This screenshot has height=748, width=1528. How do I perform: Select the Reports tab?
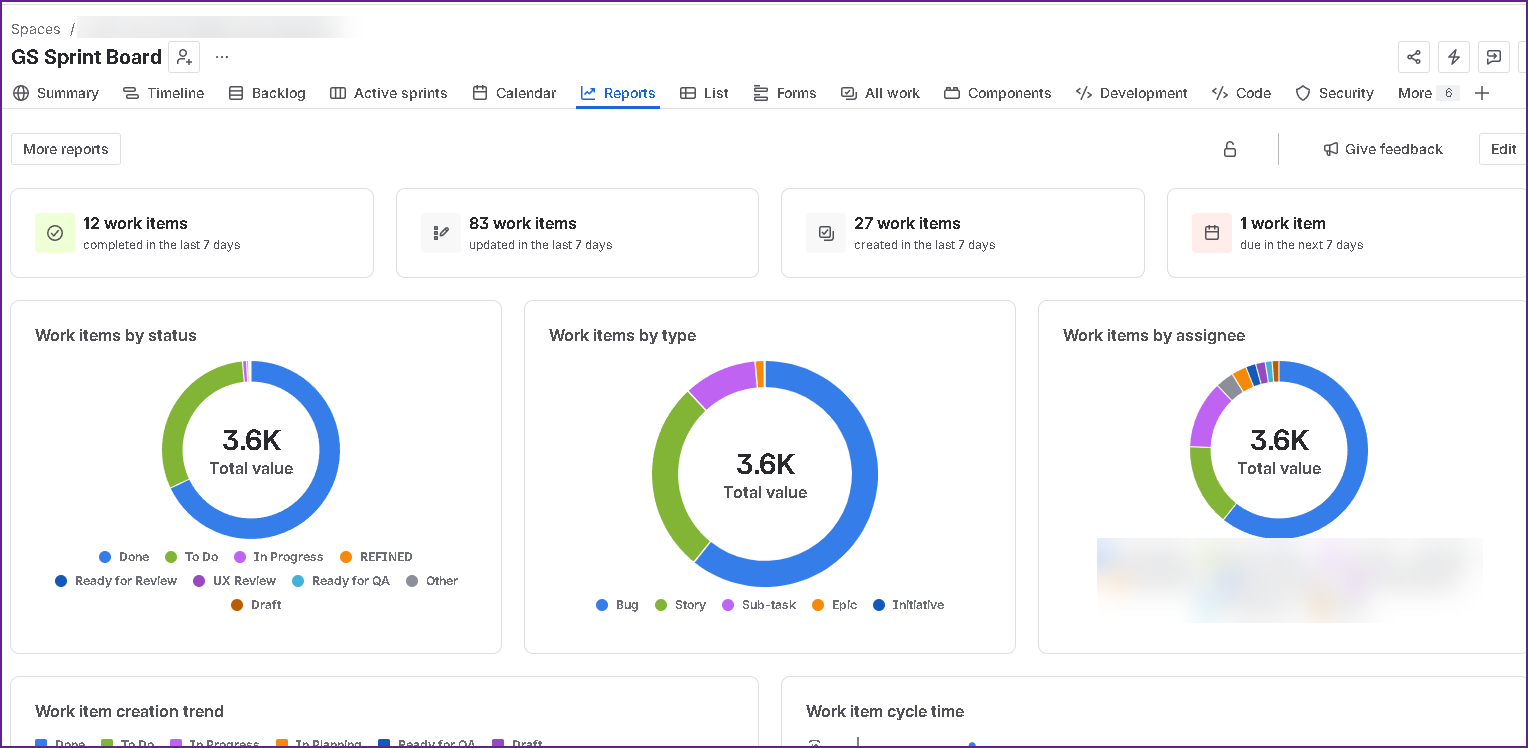click(x=618, y=93)
